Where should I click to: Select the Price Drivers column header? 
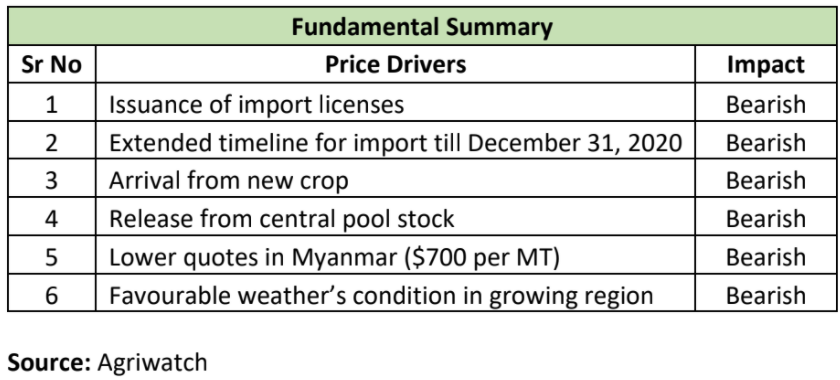(x=395, y=64)
